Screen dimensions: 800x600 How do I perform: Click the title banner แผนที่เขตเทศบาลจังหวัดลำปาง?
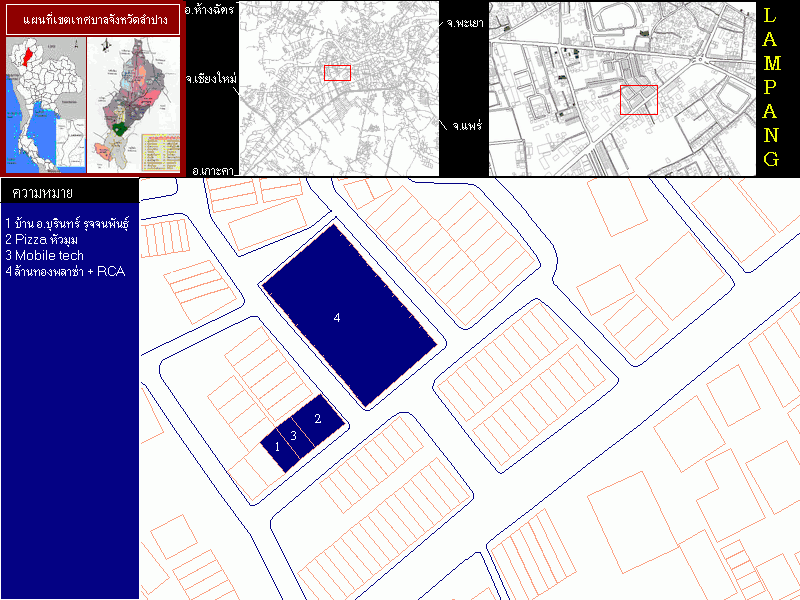pyautogui.click(x=94, y=19)
